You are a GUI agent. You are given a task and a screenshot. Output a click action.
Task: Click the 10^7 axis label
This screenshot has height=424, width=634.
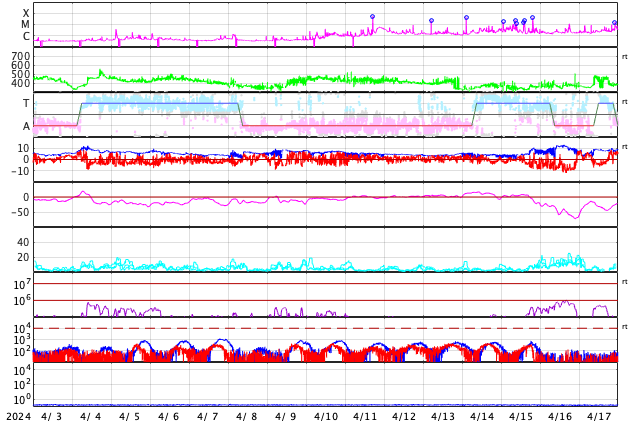coord(22,284)
